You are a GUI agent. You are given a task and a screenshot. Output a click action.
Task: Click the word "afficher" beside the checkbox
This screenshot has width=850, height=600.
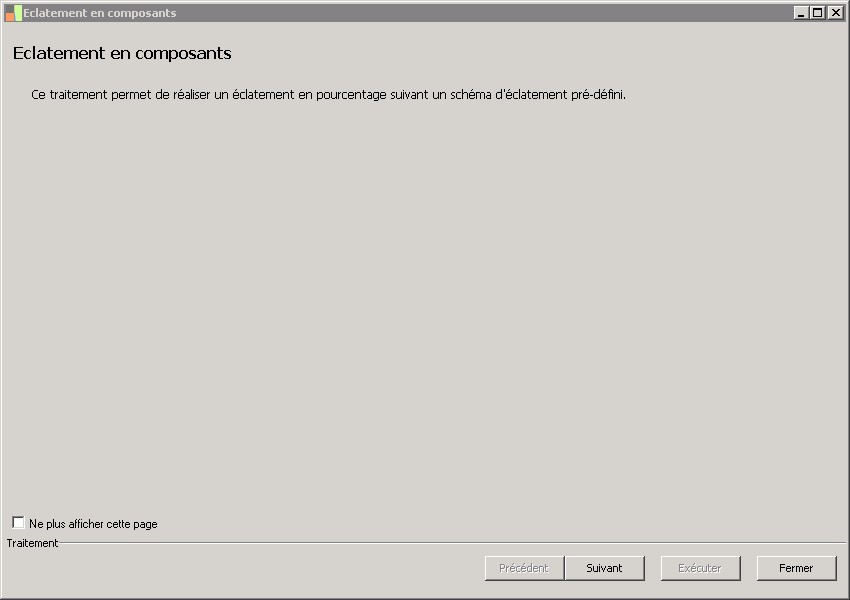[x=86, y=524]
